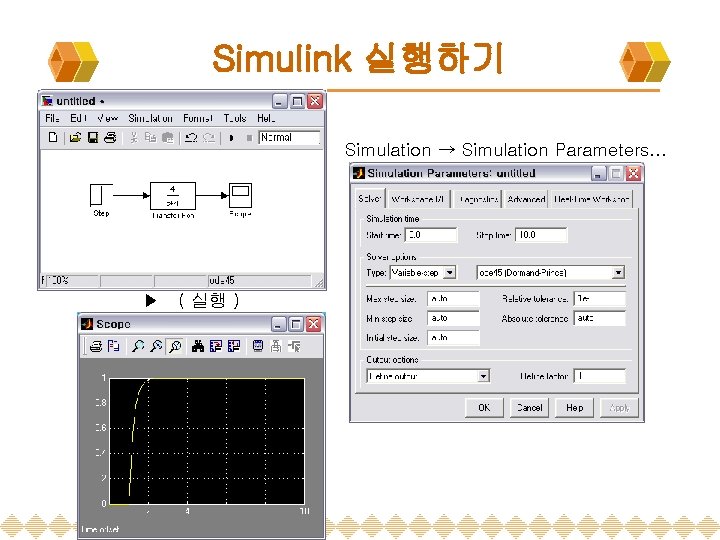The image size is (720, 540).
Task: Switch to Workspace I/O tab
Action: coord(417,199)
